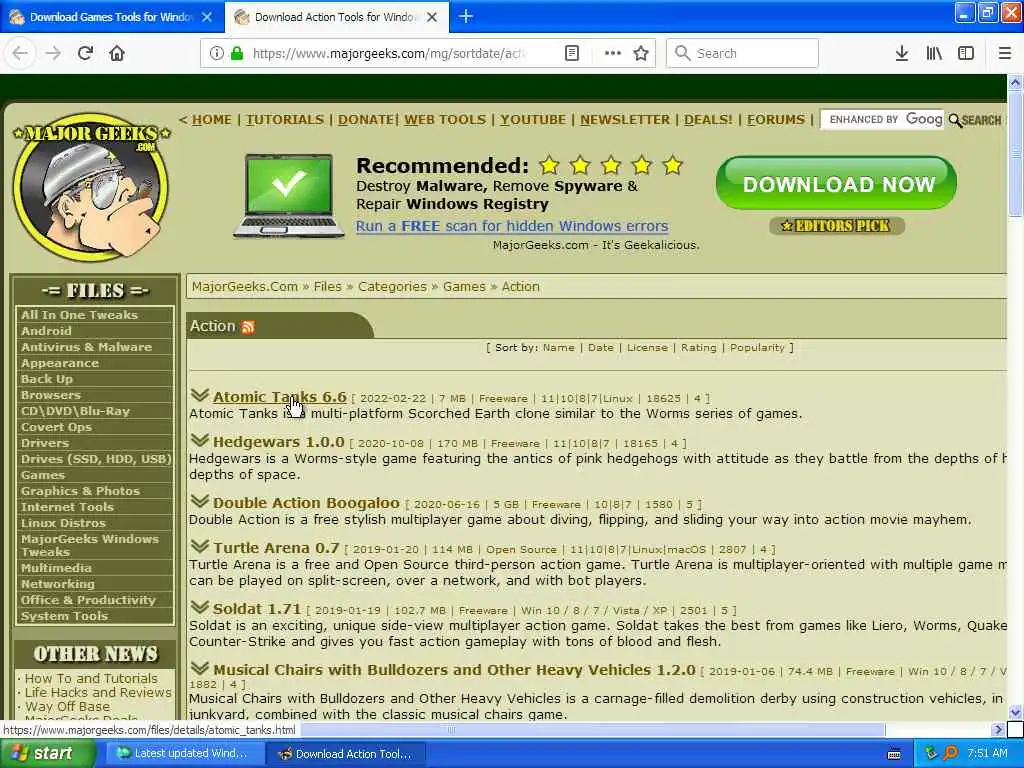Bookmark this page with the star icon
1024x768 pixels.
[641, 54]
